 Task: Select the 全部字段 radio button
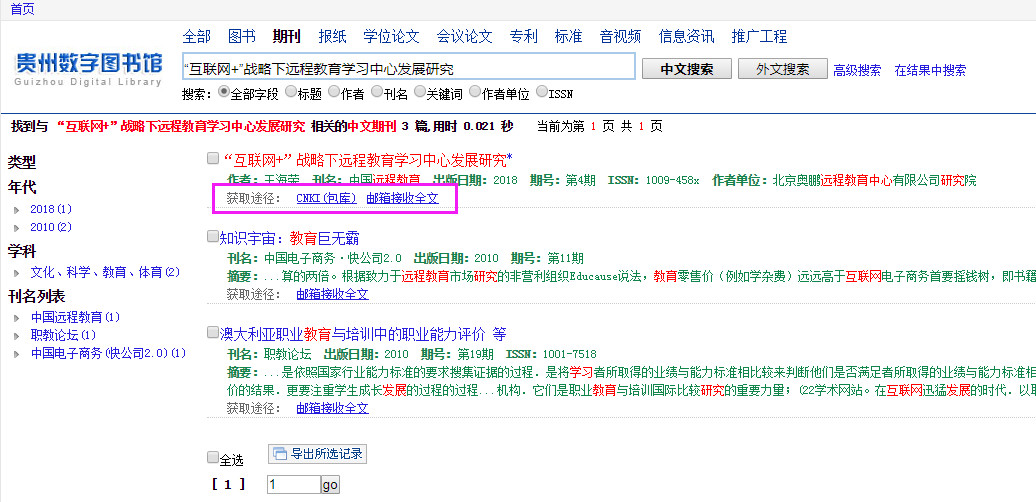point(224,92)
